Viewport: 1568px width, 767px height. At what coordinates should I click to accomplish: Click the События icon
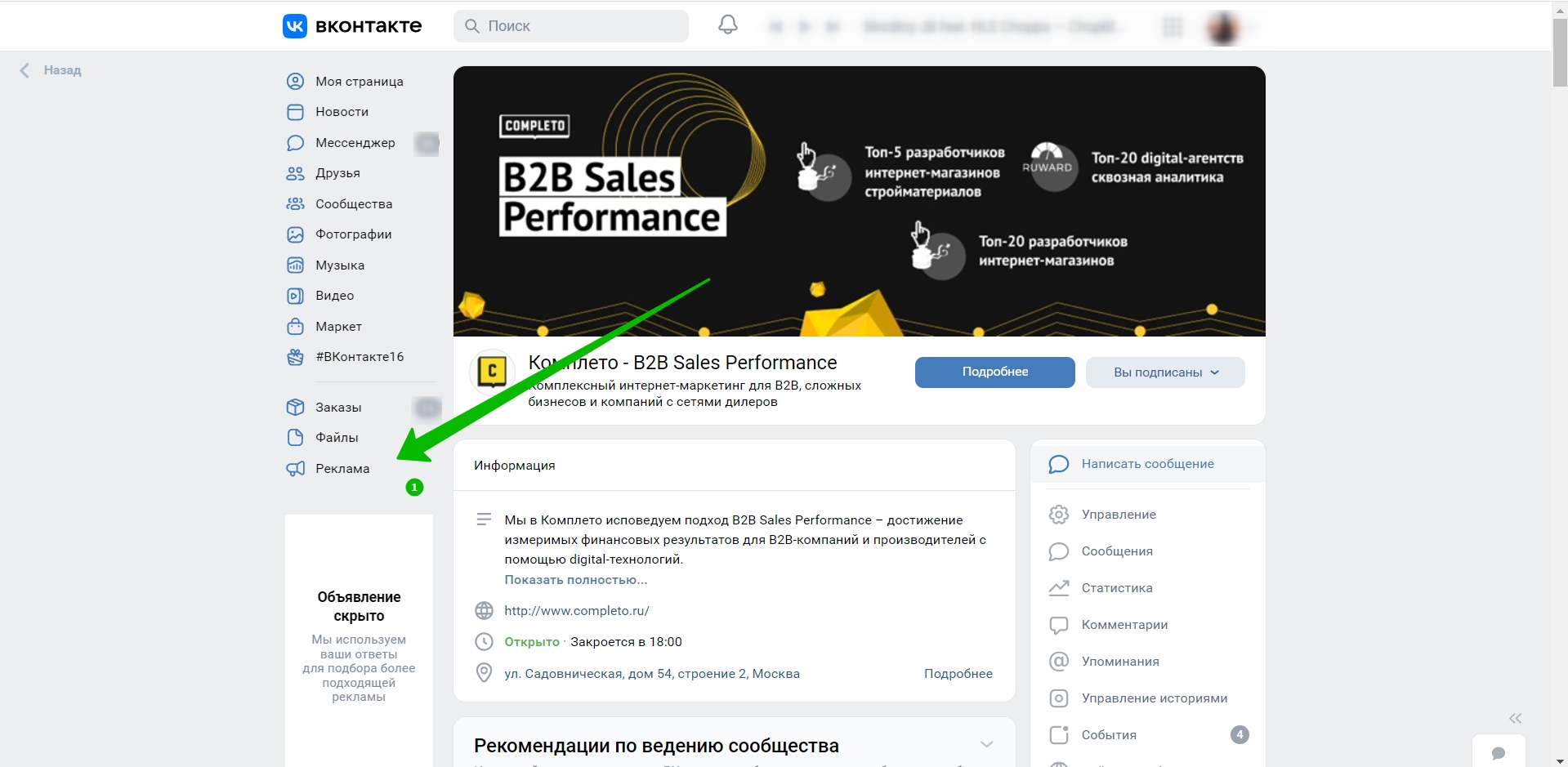coord(1059,735)
